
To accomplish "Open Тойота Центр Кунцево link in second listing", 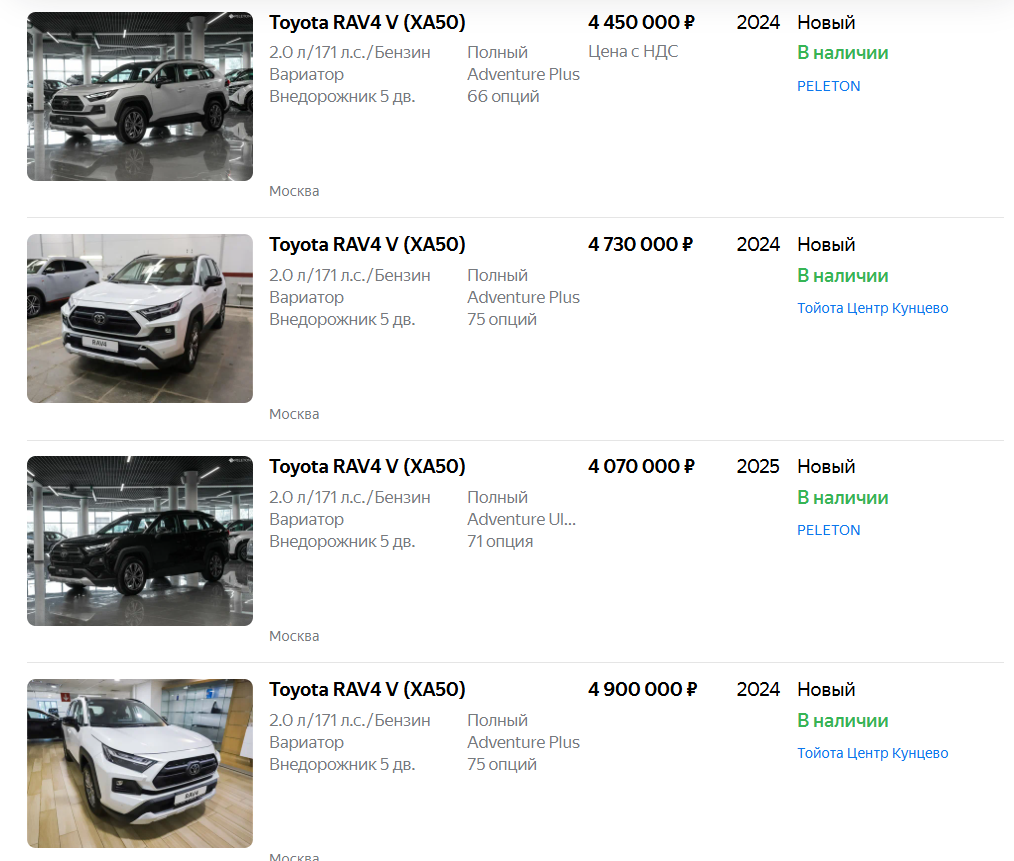I will (x=872, y=308).
